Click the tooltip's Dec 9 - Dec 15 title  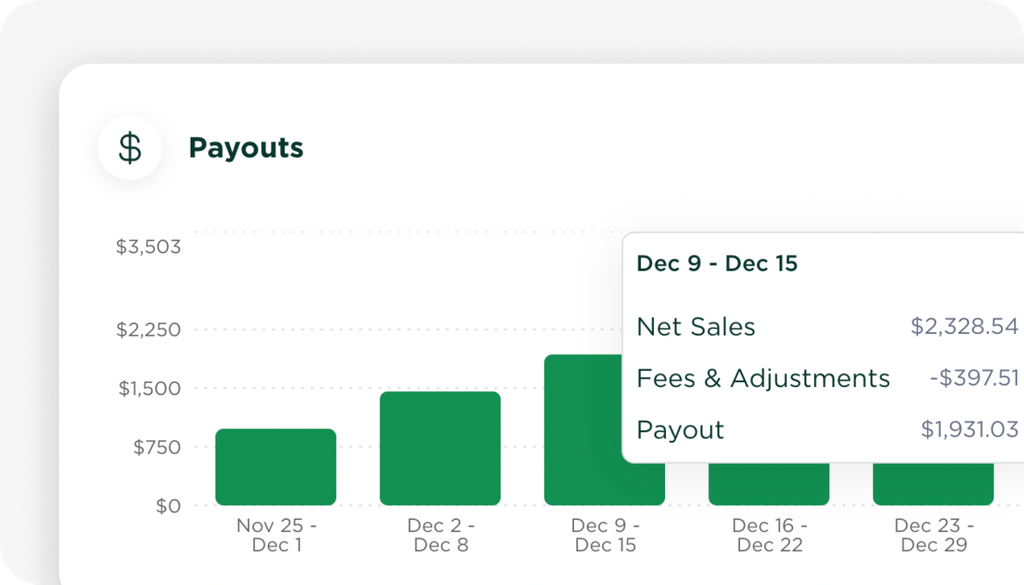[x=717, y=264]
